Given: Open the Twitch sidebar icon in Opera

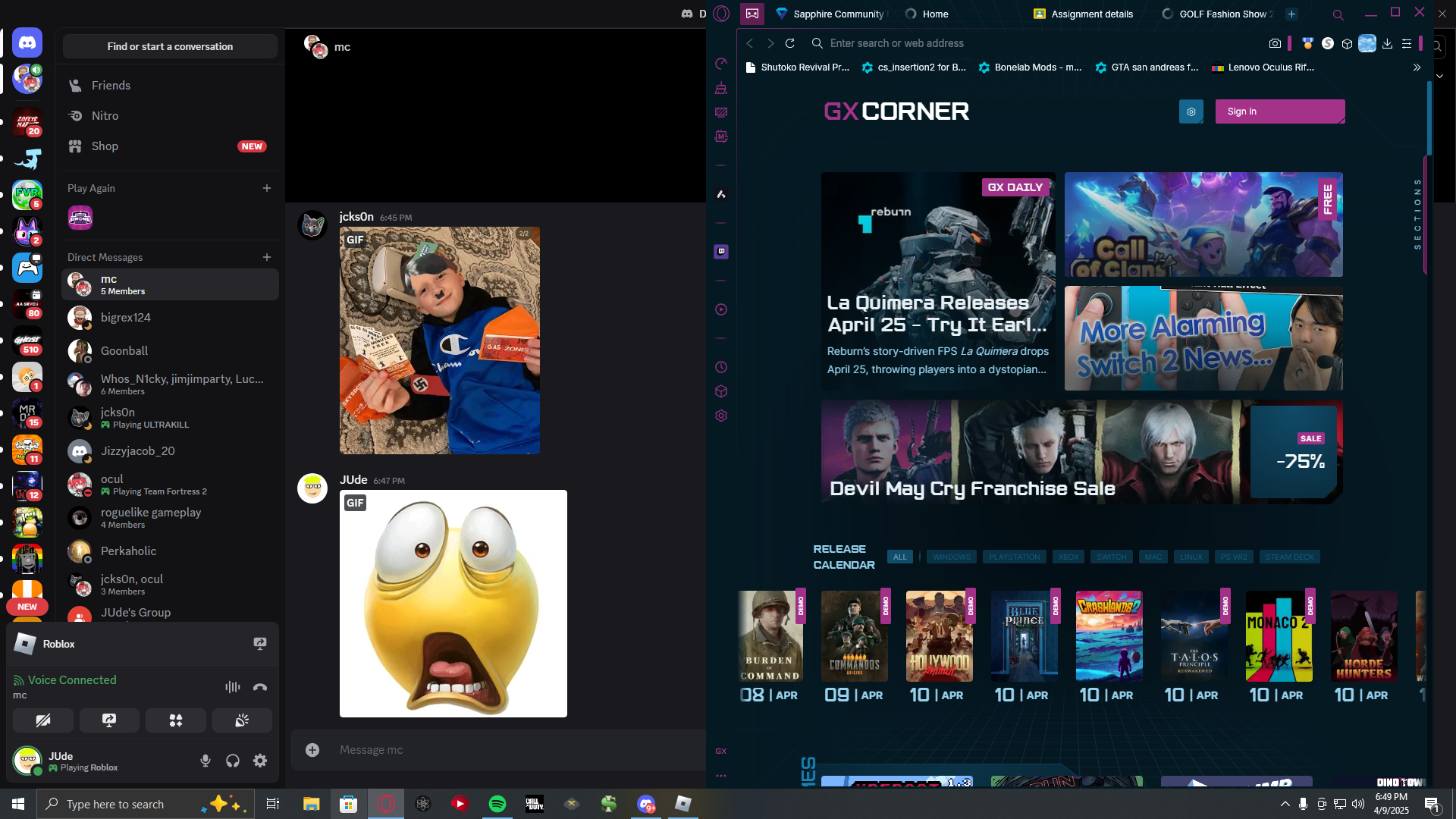Looking at the screenshot, I should point(721,252).
